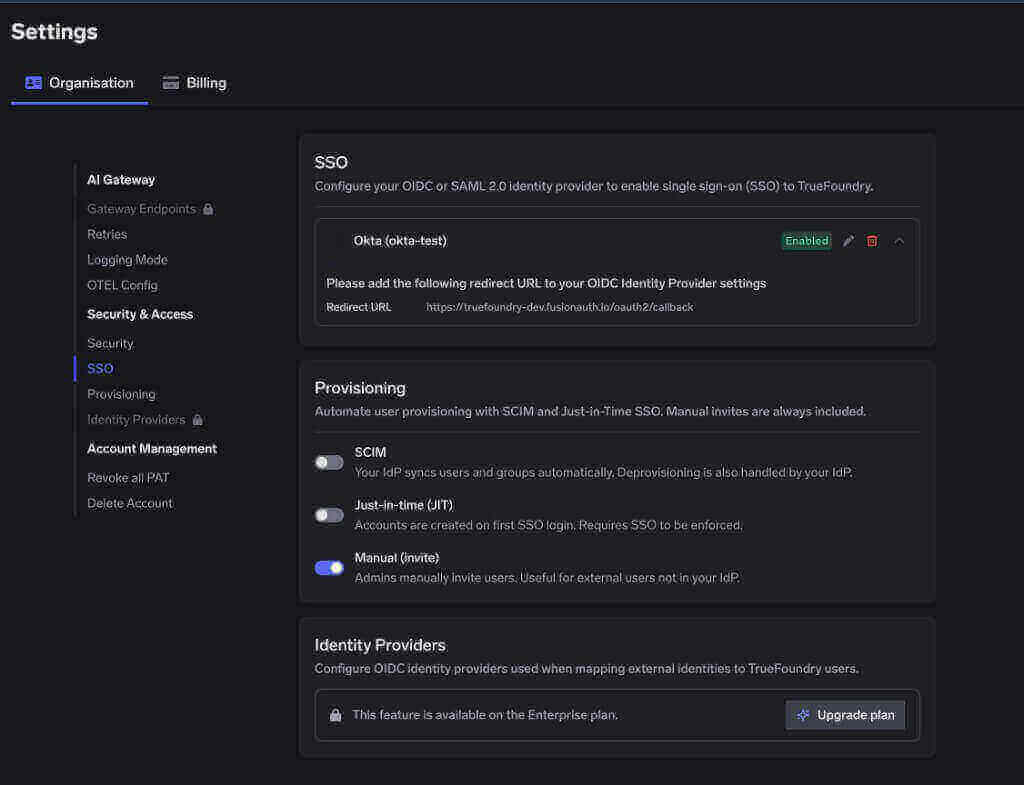This screenshot has width=1024, height=785.
Task: Click the 'This feature is available on the Enterprise plan' text
Action: click(485, 715)
